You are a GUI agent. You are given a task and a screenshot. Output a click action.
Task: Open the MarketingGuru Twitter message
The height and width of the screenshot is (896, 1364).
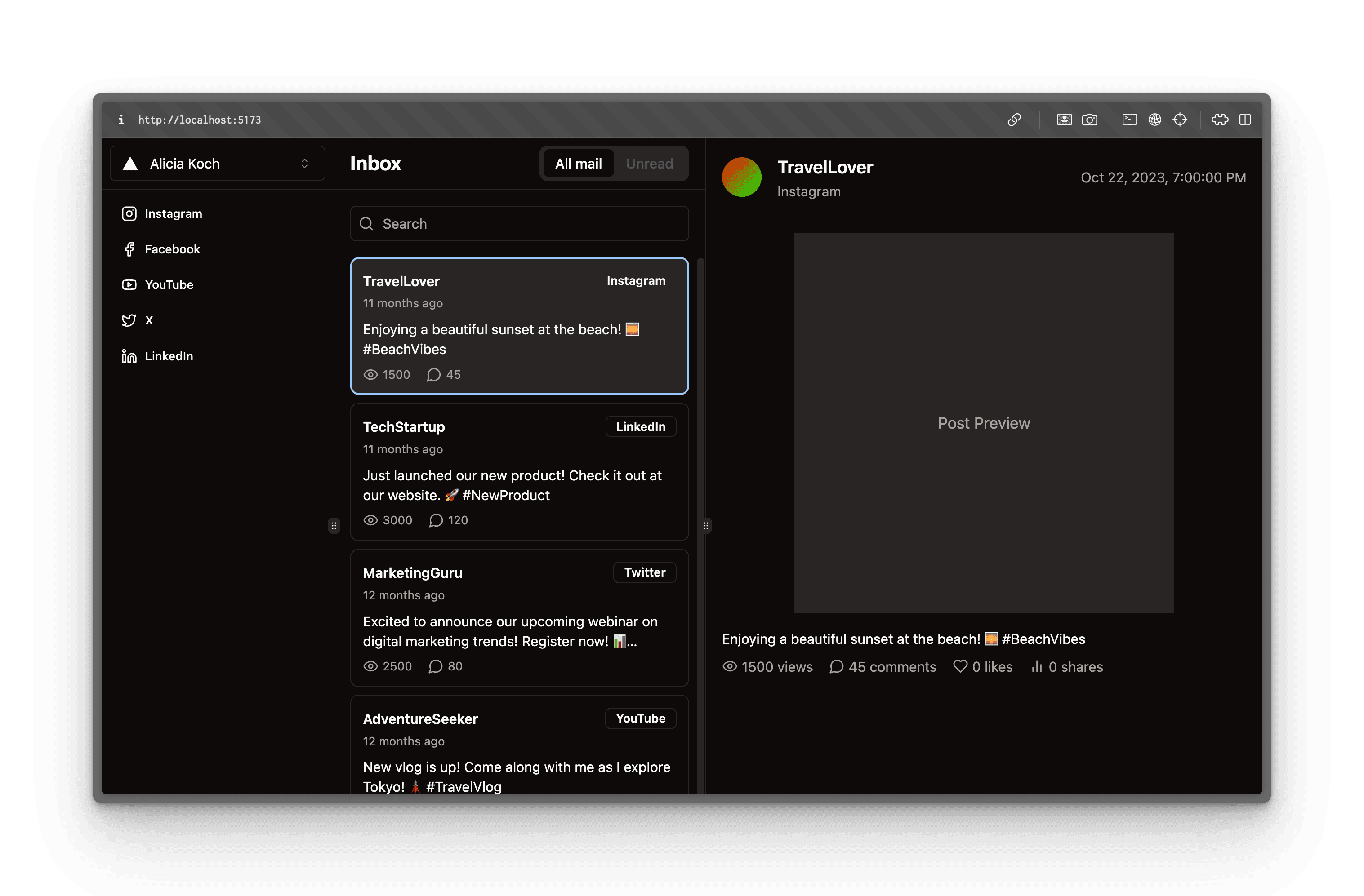click(x=519, y=617)
